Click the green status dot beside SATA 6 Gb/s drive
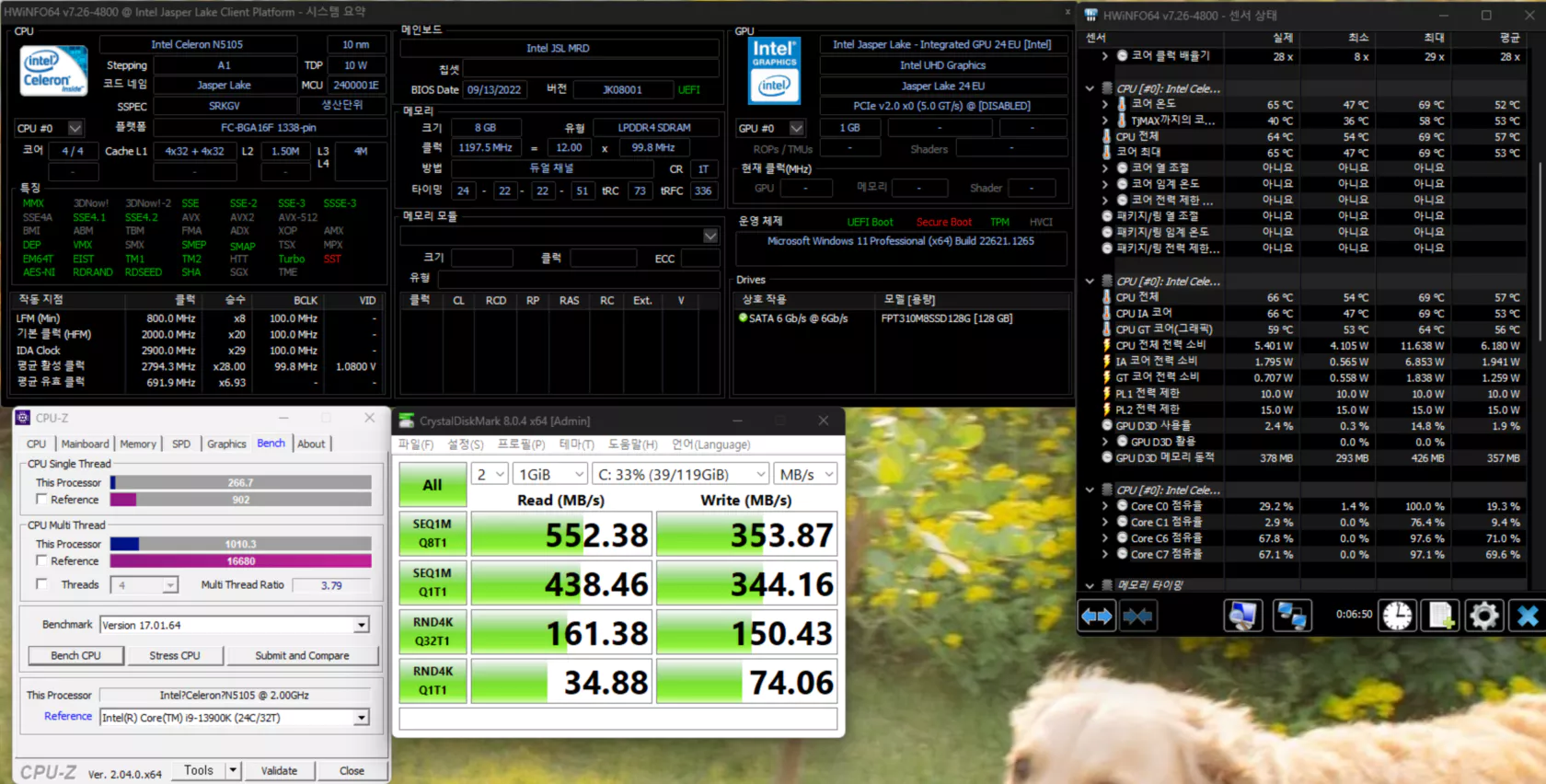This screenshot has height=784, width=1546. coord(744,318)
